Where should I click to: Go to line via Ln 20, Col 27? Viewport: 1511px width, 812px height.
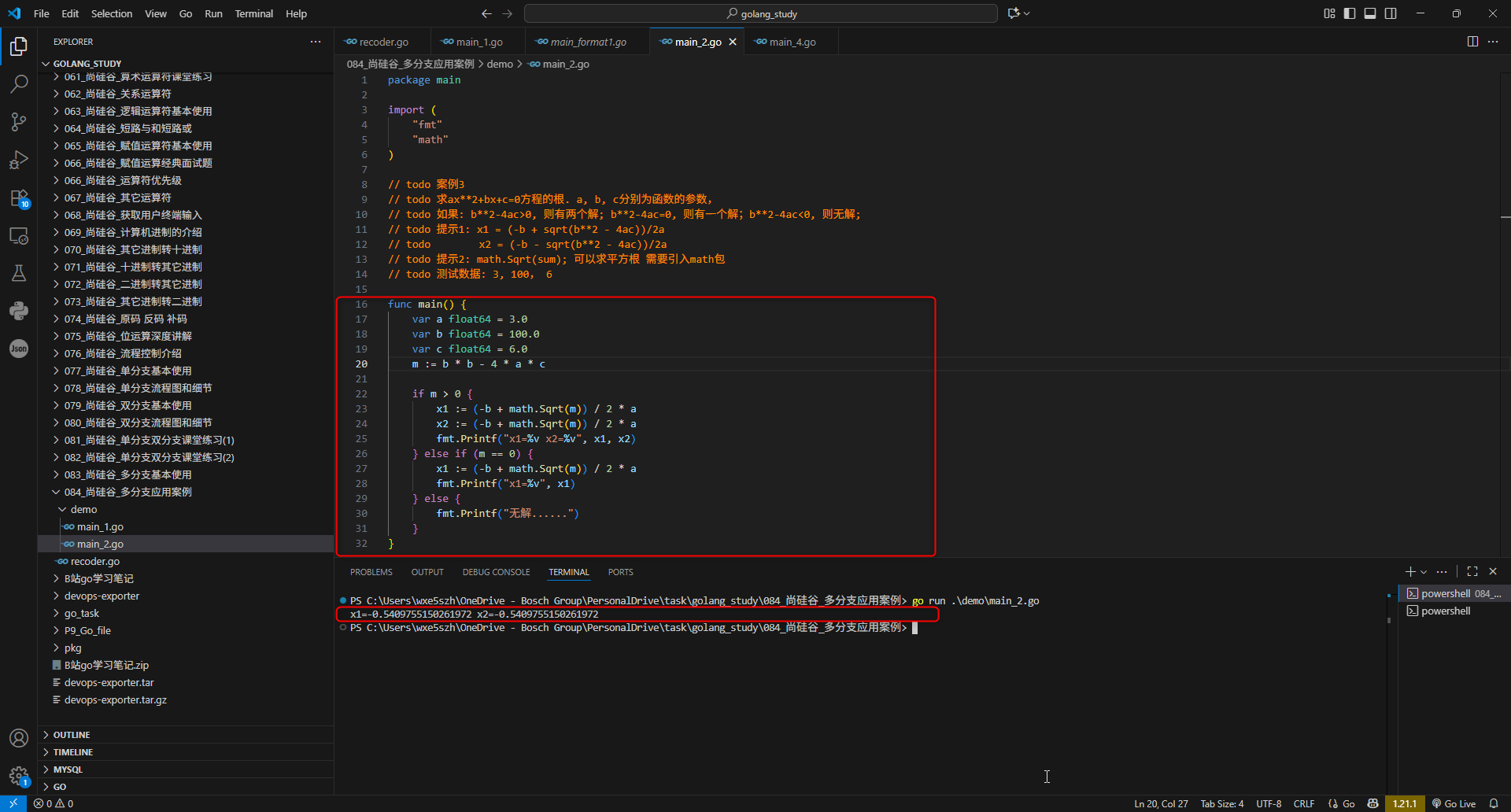tap(1161, 803)
